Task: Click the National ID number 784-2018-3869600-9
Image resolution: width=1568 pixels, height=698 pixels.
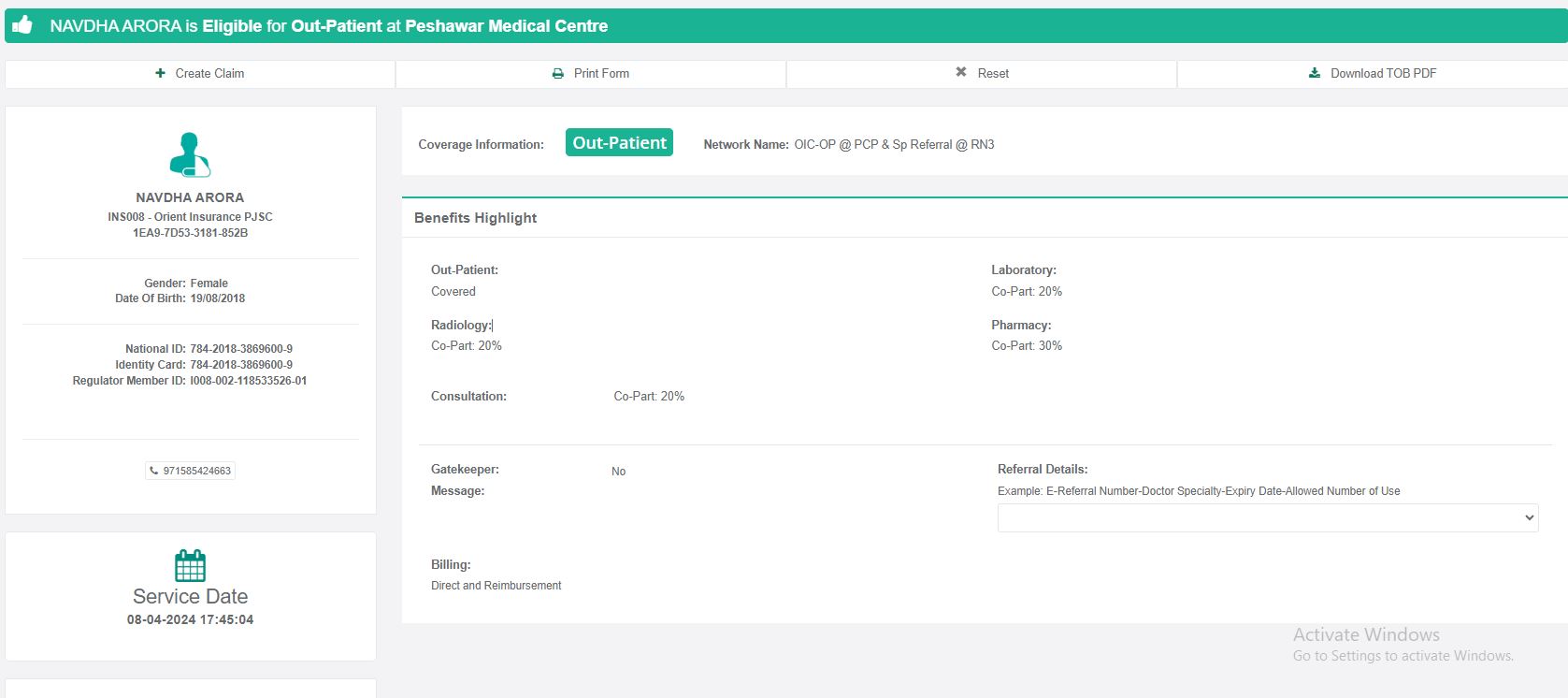Action: click(241, 349)
